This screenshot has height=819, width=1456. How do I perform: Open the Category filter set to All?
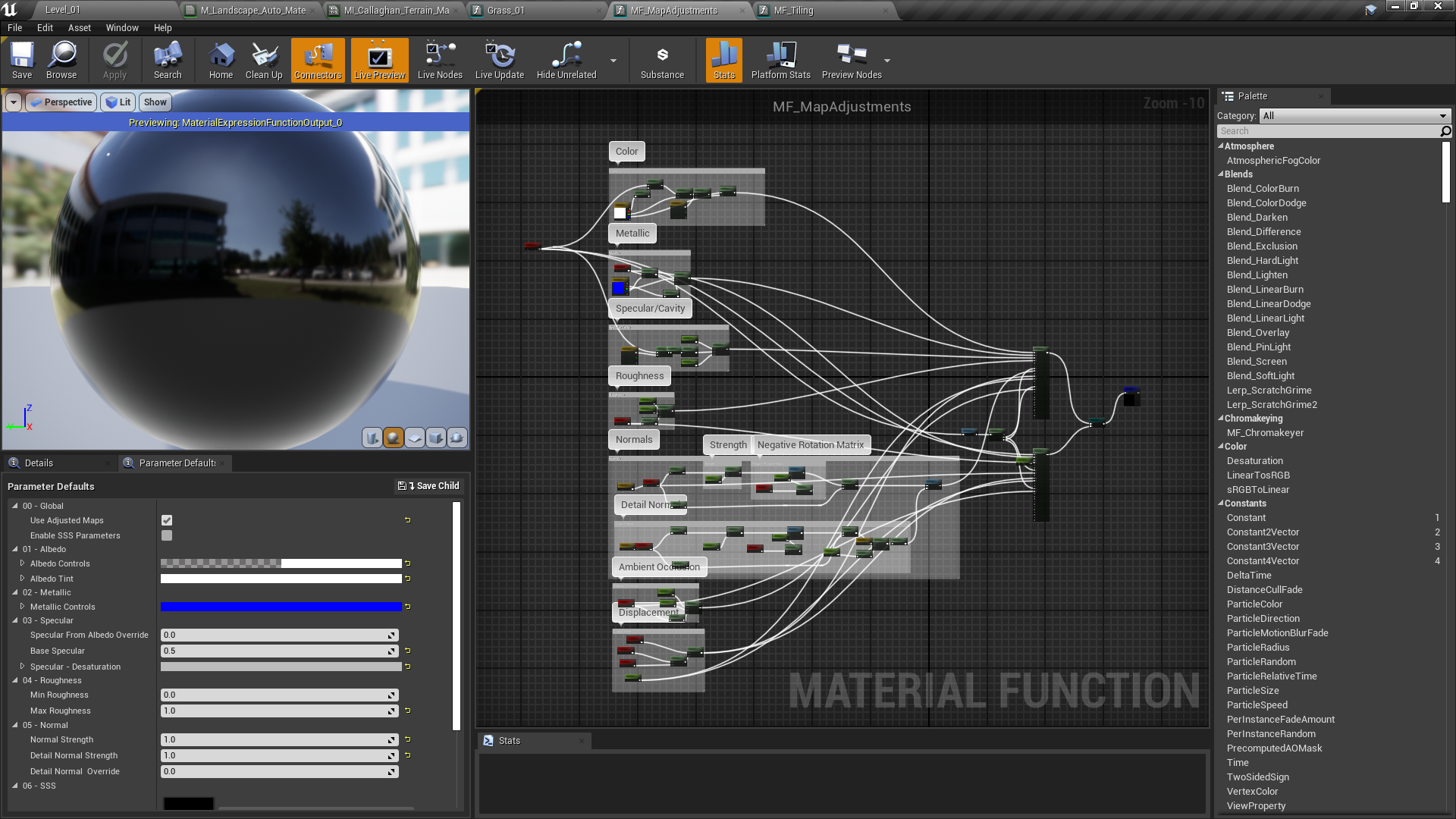[x=1354, y=115]
